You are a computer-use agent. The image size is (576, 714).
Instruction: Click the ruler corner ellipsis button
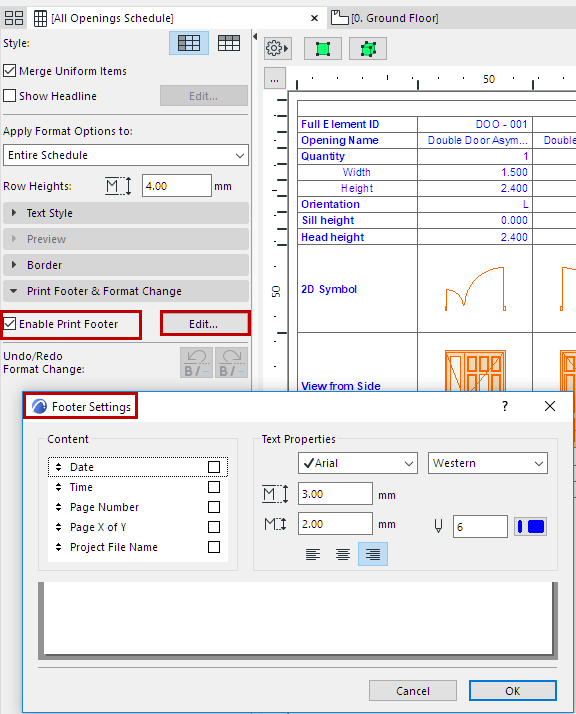point(275,79)
